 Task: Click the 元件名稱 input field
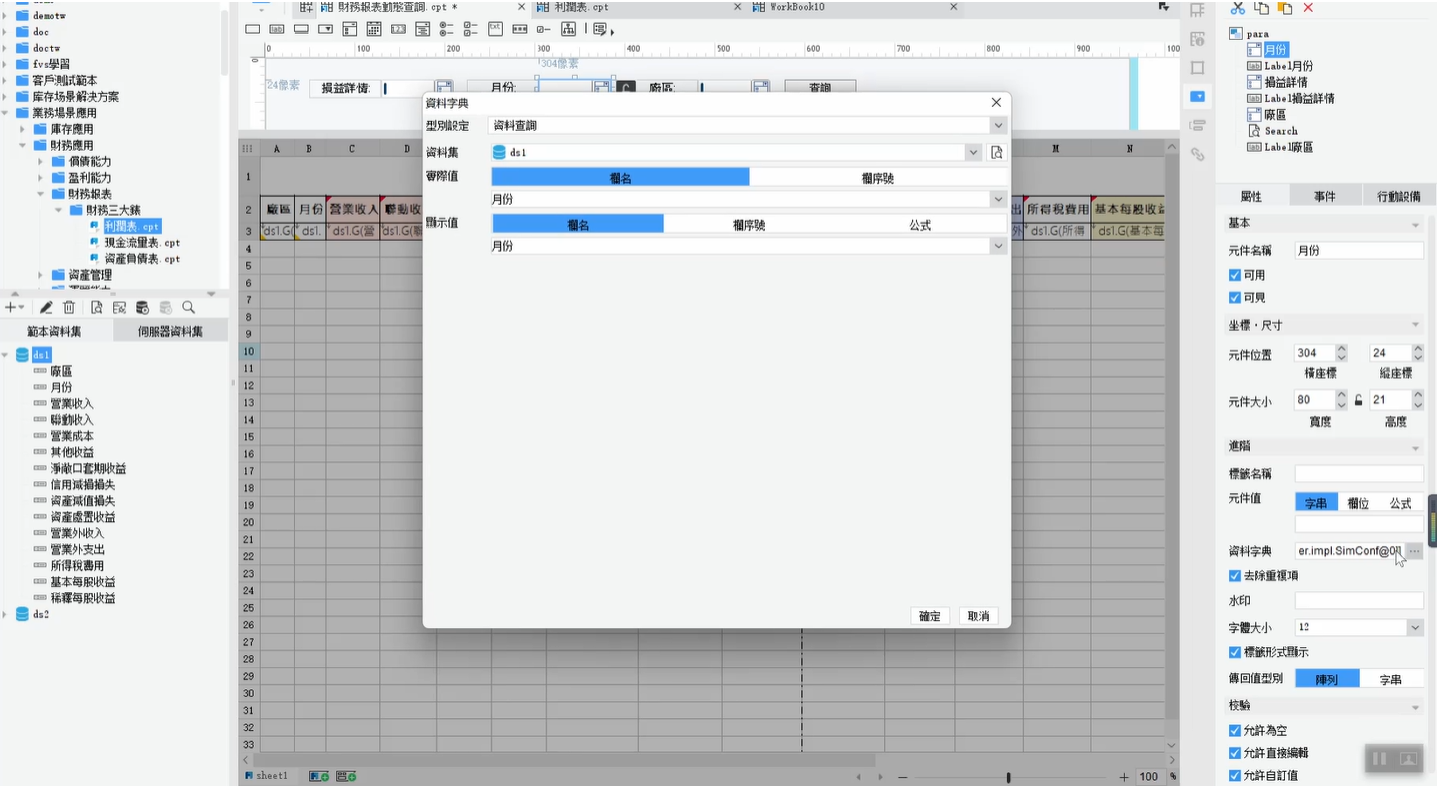(x=1359, y=250)
